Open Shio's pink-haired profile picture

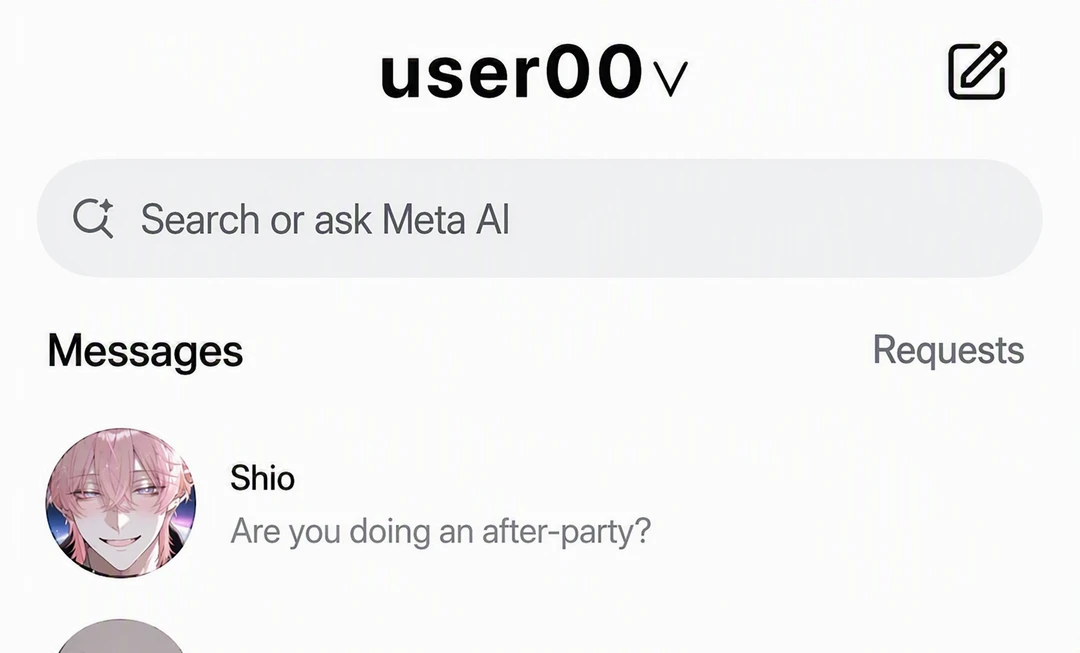coord(121,503)
